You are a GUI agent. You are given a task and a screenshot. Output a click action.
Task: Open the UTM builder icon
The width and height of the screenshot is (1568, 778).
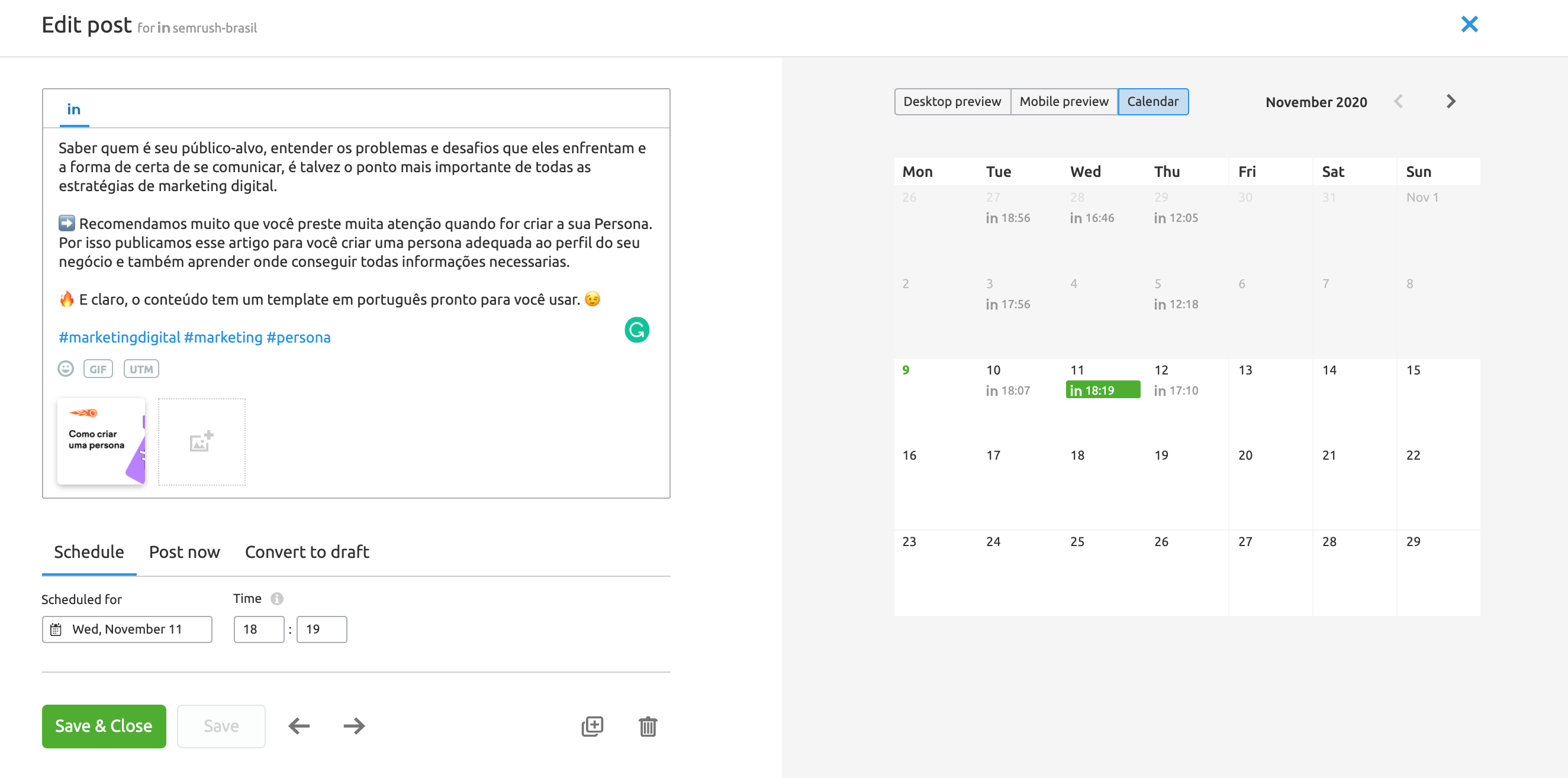(x=141, y=369)
